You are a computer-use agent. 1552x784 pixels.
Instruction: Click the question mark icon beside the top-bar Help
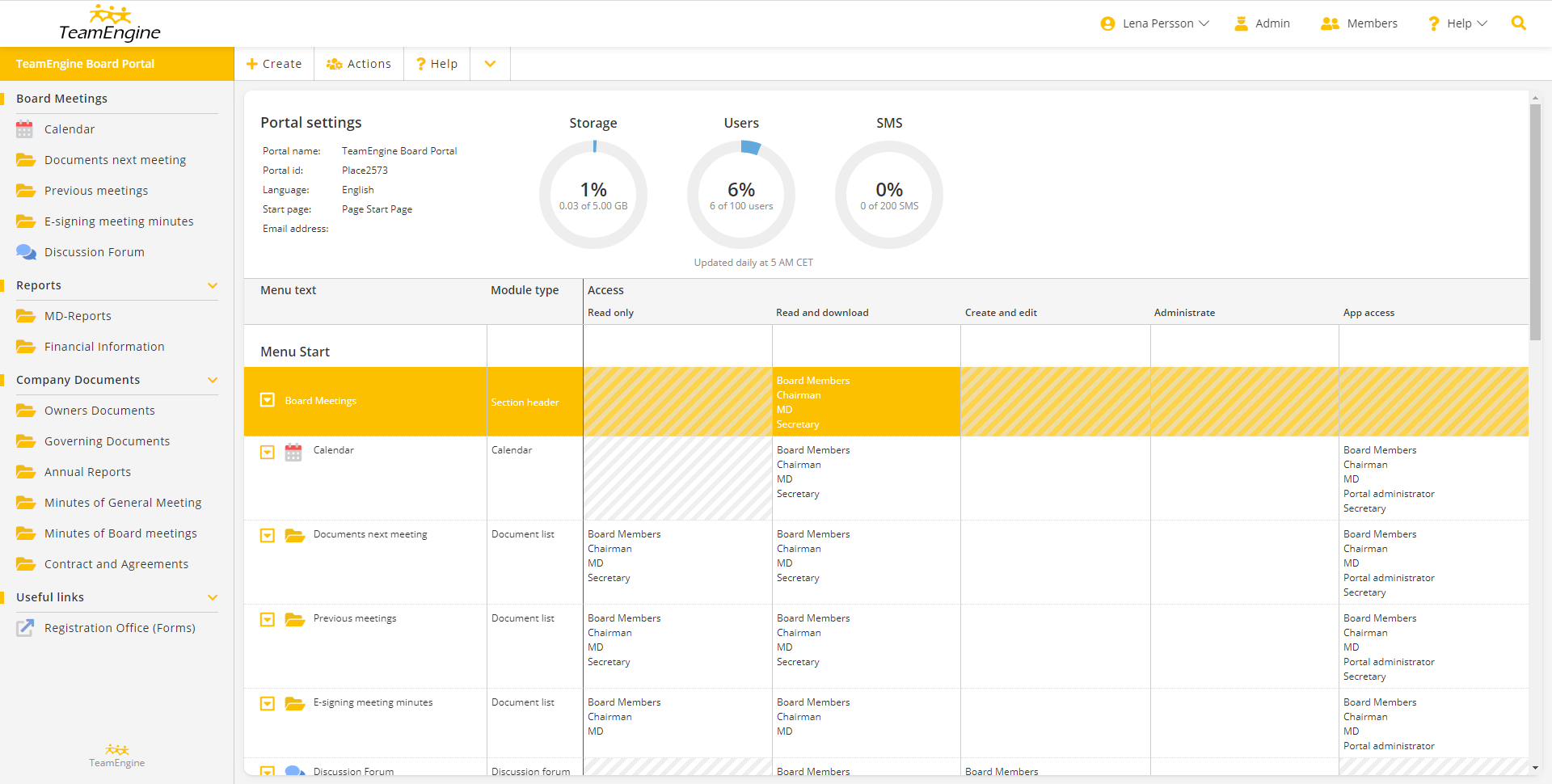[x=1433, y=23]
